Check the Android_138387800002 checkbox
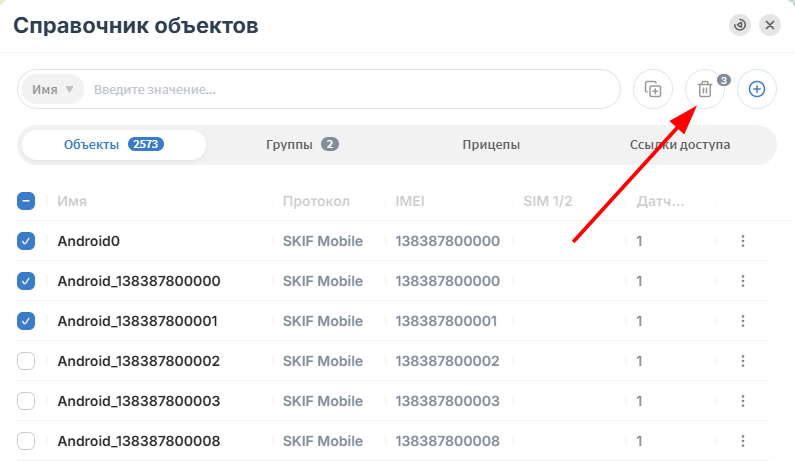795x461 pixels. coord(26,361)
